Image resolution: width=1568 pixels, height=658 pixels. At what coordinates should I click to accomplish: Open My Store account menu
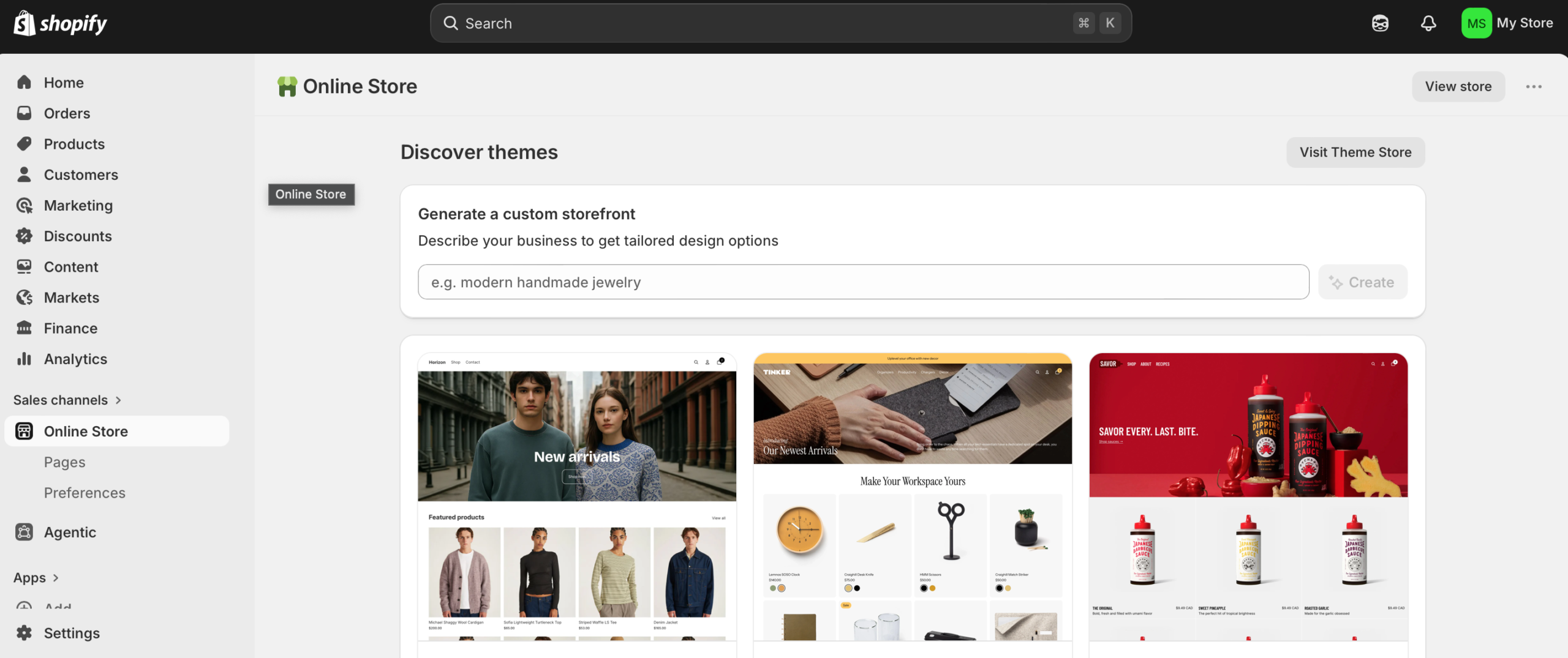[1507, 23]
